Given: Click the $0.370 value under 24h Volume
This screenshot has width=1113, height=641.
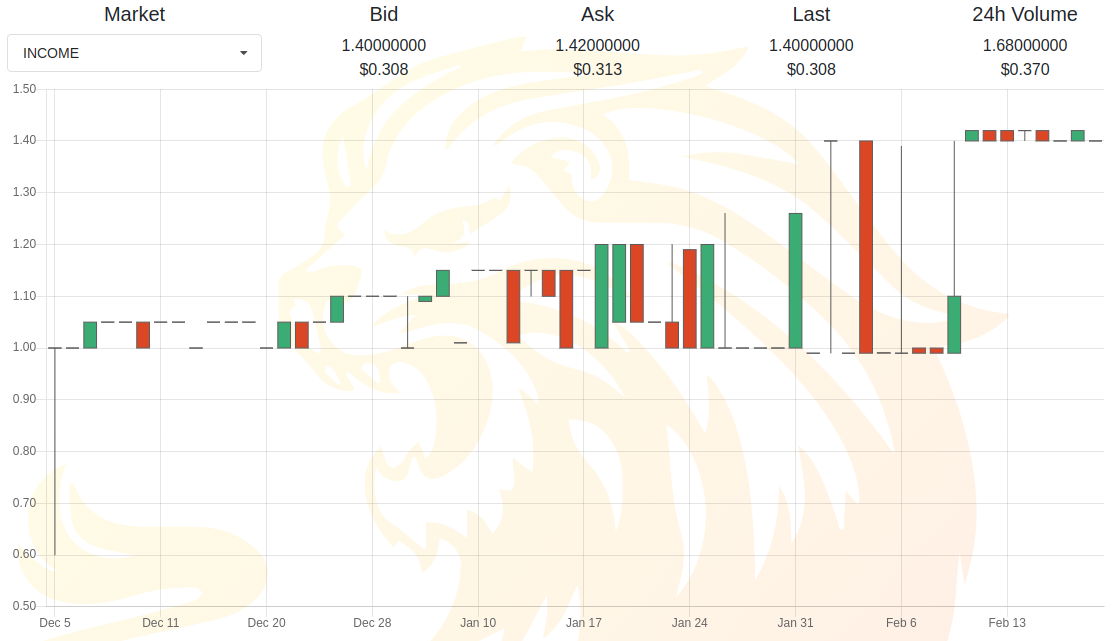Looking at the screenshot, I should coord(1024,70).
